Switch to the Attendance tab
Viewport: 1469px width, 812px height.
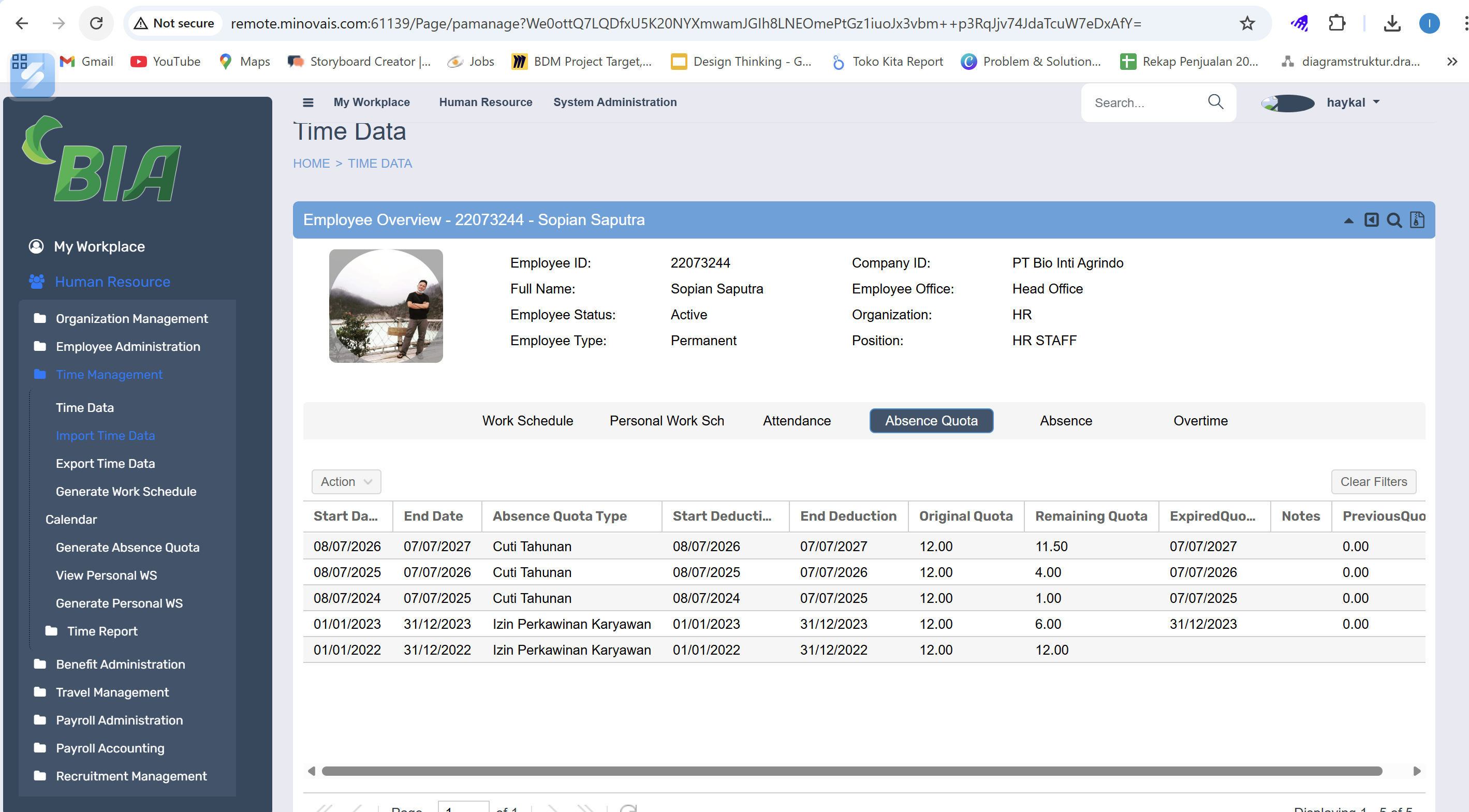coord(797,421)
